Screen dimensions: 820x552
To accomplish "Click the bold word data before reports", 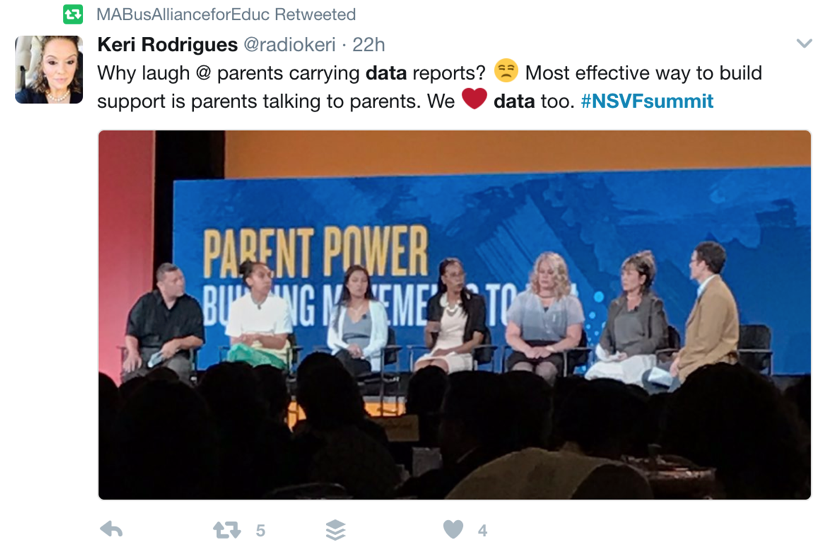I will 386,73.
